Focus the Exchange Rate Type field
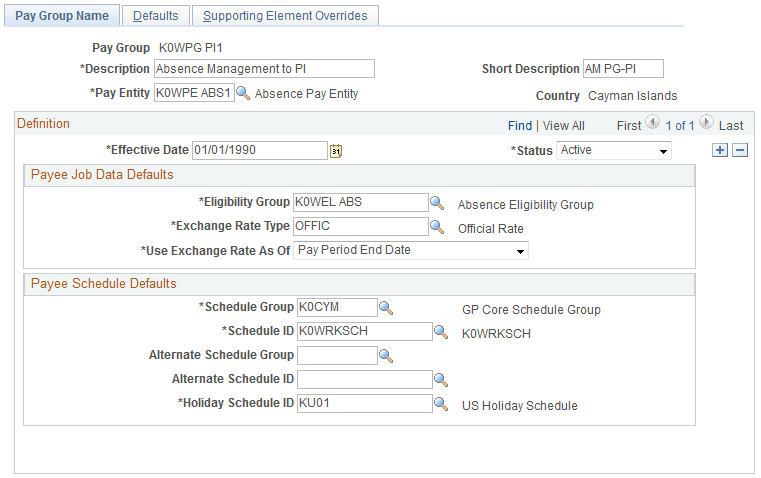 (x=361, y=227)
